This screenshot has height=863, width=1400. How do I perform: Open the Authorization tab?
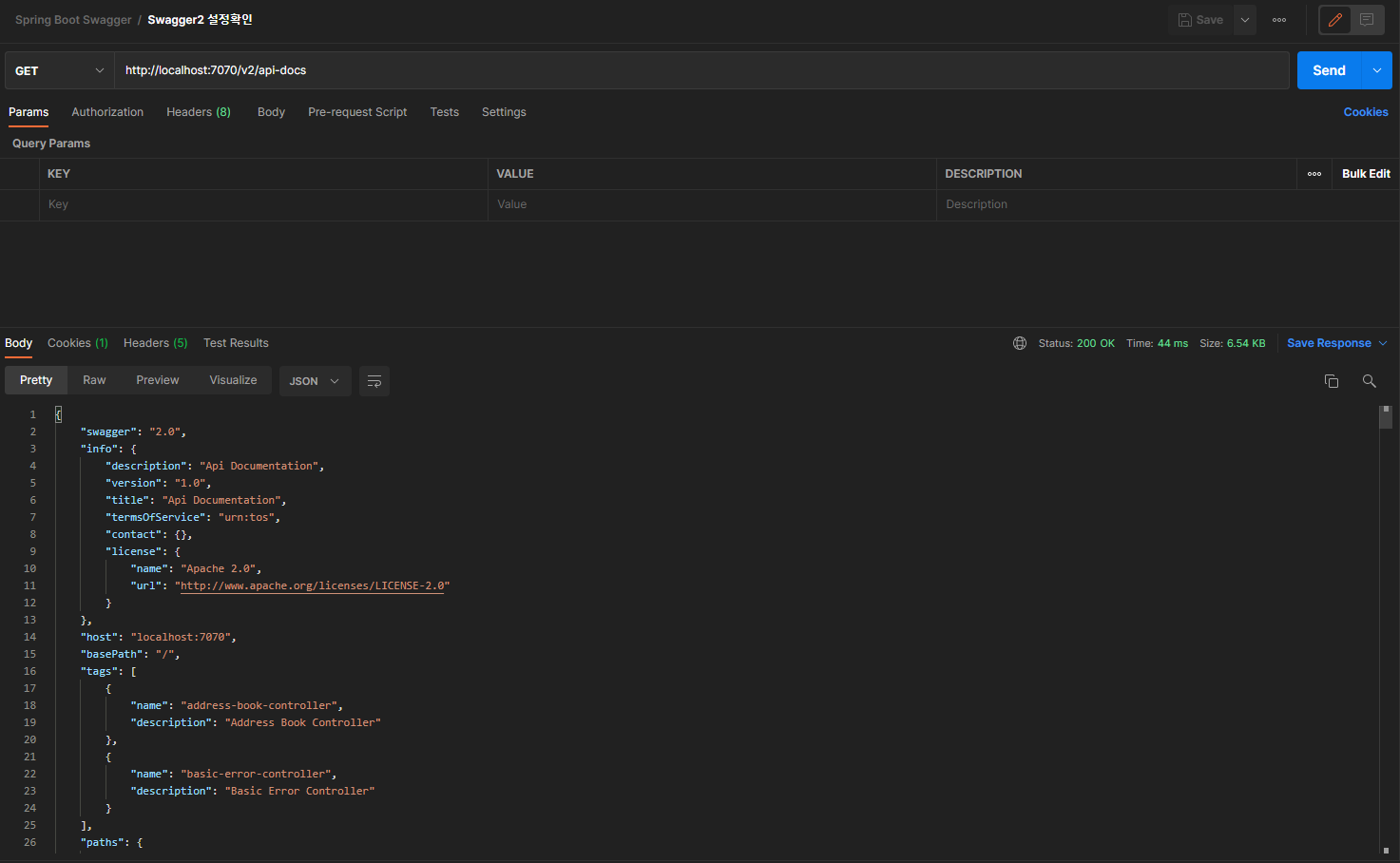click(107, 112)
